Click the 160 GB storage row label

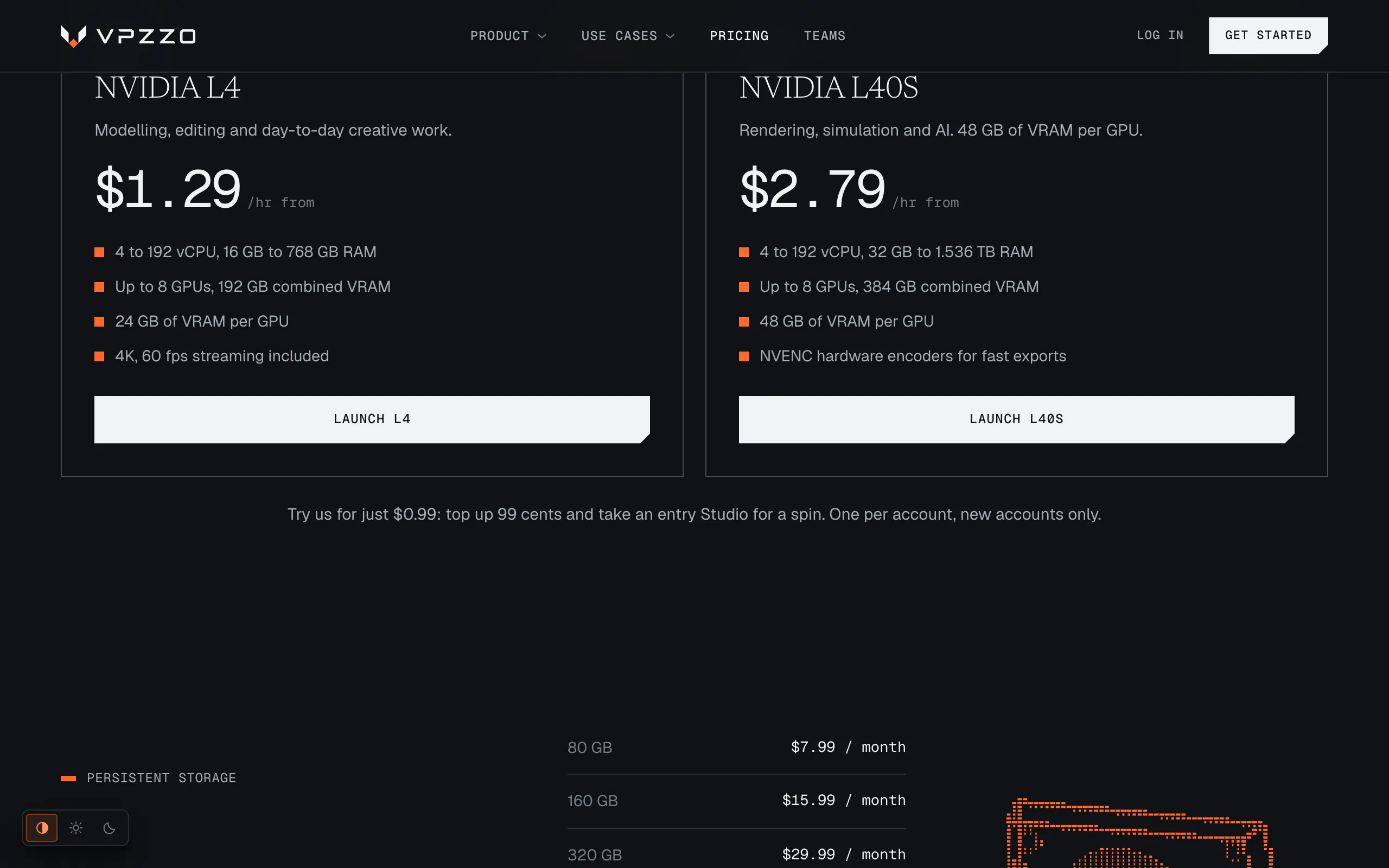pyautogui.click(x=592, y=801)
